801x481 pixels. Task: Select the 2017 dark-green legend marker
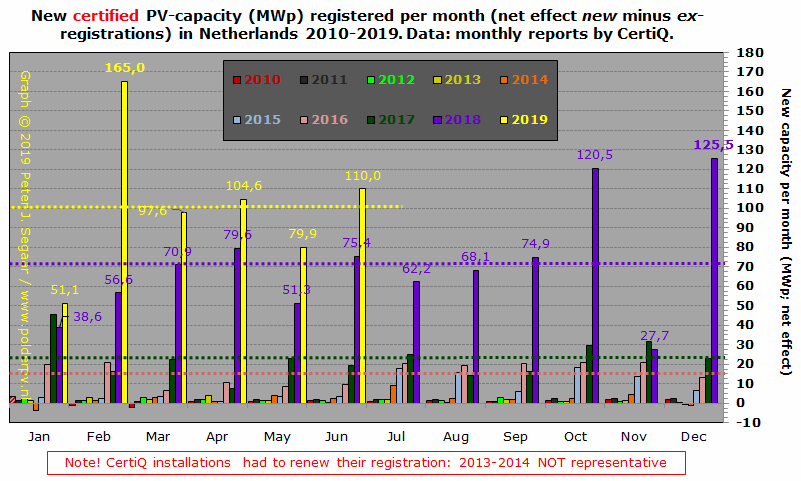click(371, 120)
